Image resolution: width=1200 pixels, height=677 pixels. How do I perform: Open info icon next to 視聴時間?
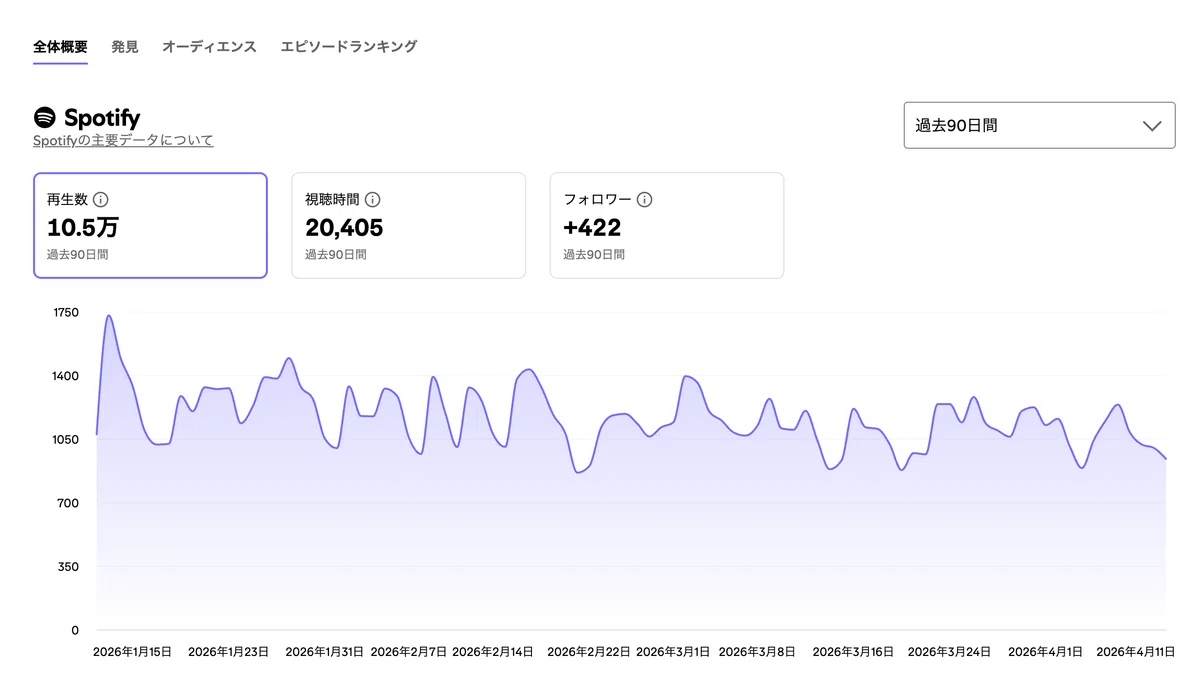click(x=373, y=200)
